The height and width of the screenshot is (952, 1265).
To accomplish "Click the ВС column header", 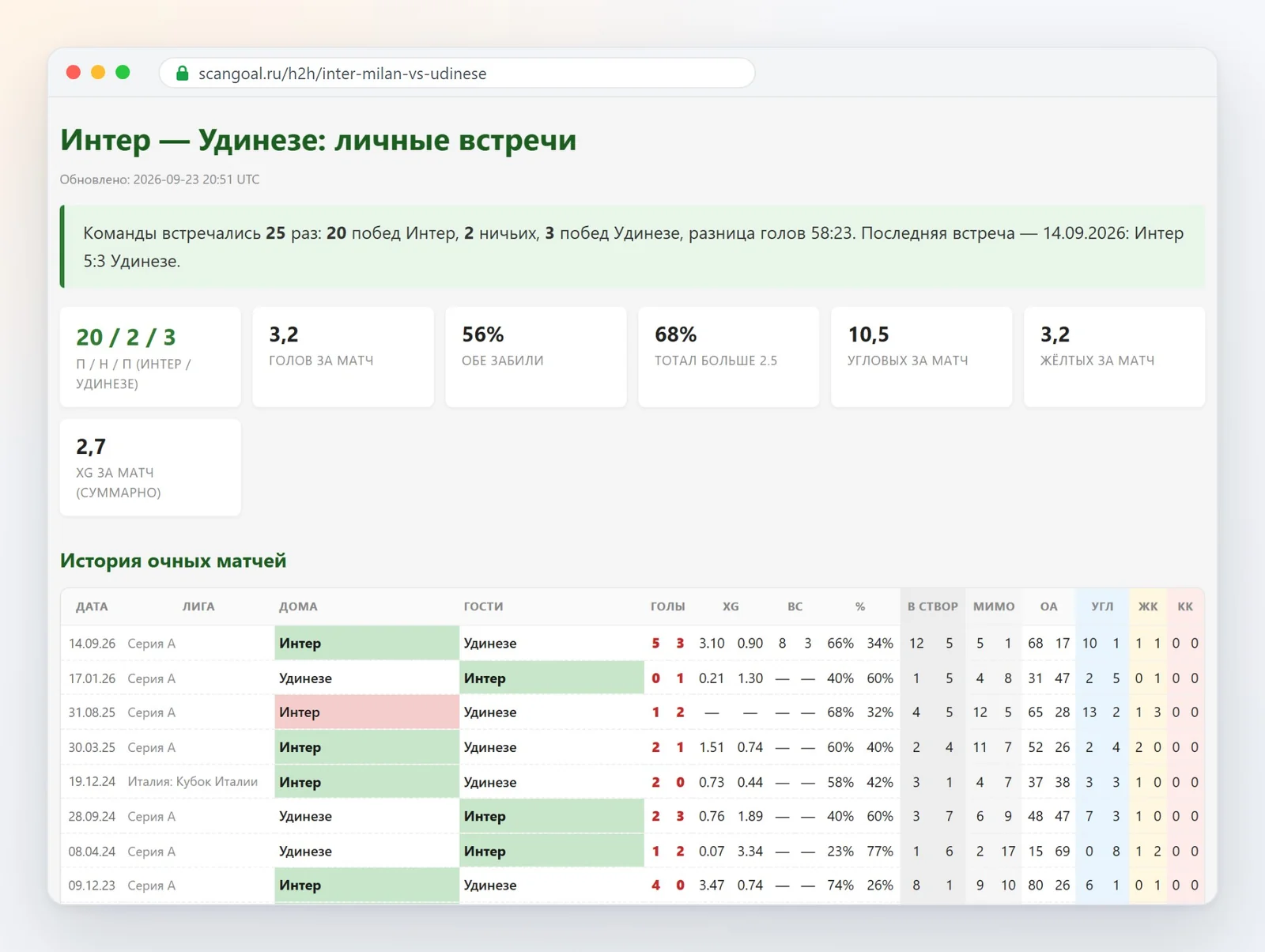I will (795, 606).
